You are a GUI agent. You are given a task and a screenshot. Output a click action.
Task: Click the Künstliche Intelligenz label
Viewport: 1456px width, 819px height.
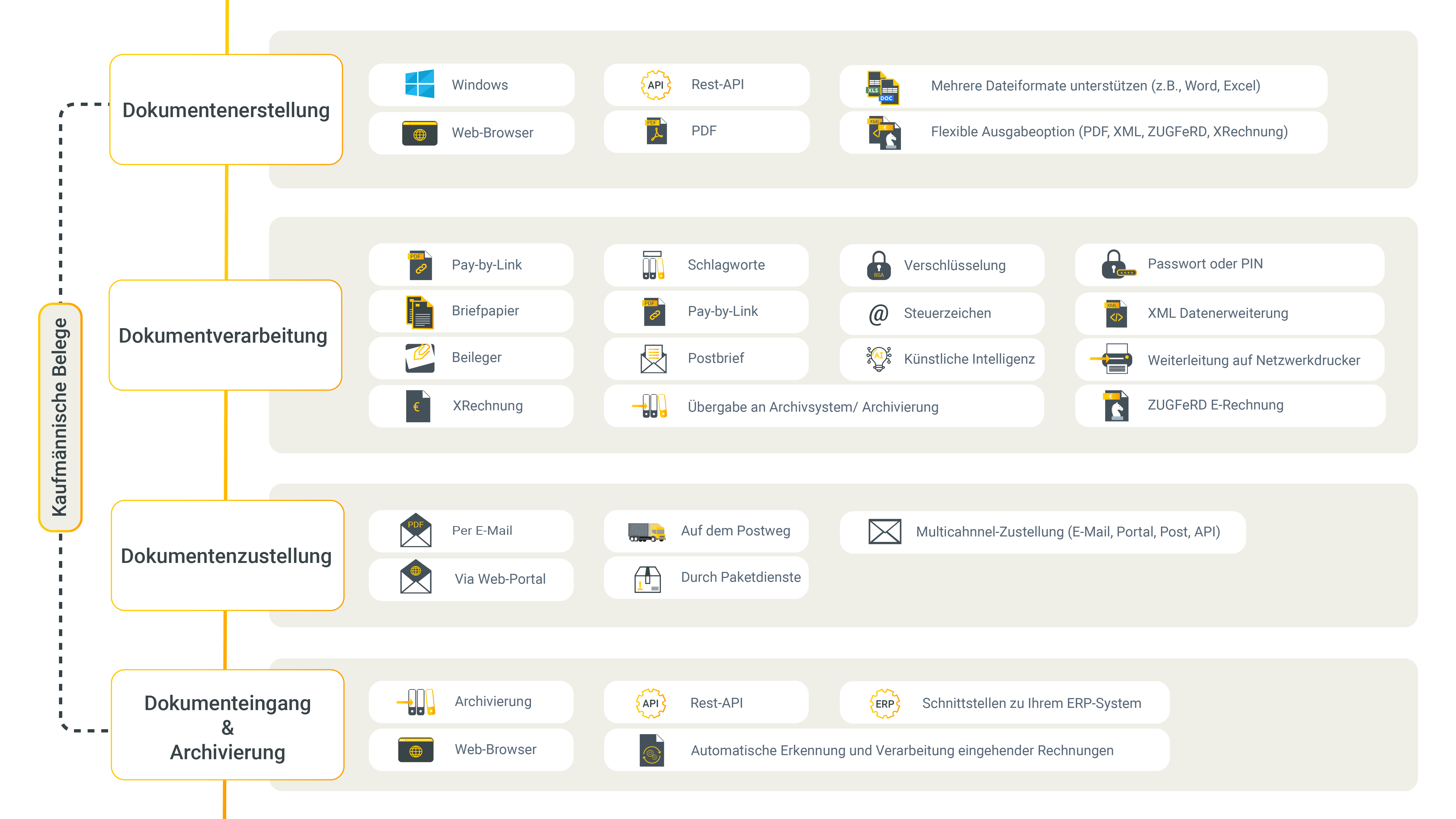point(969,359)
